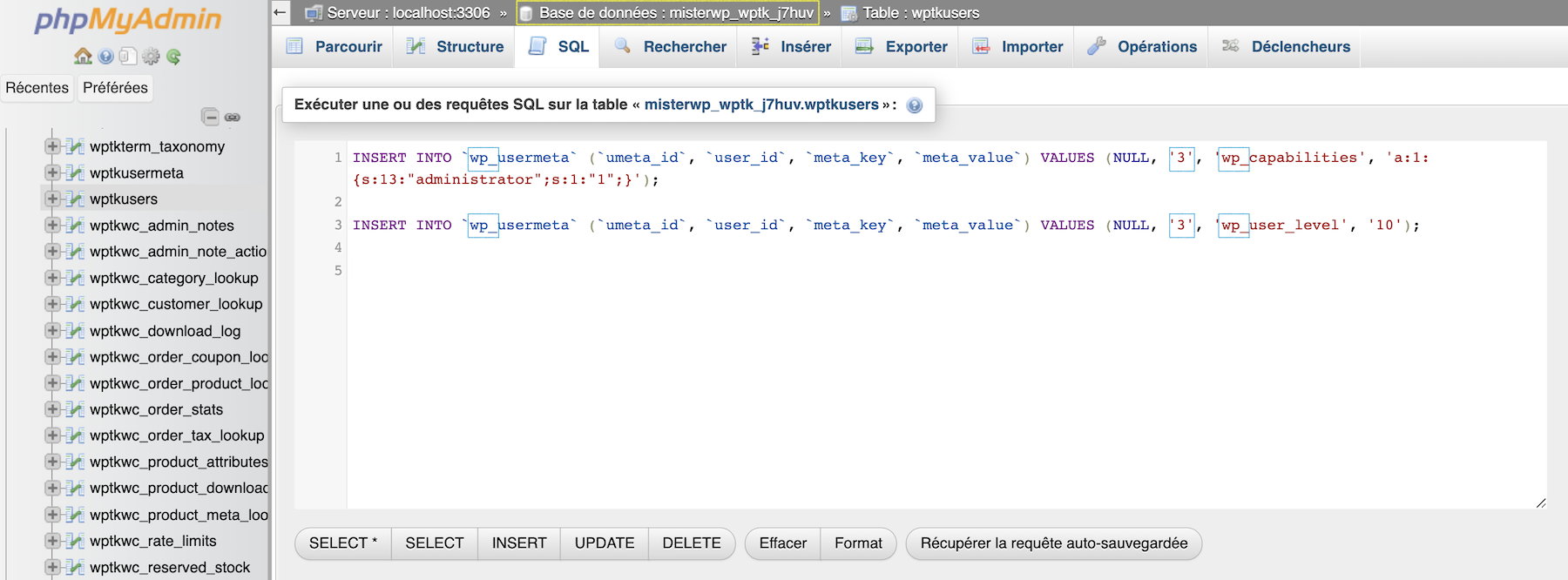The image size is (1568, 580).
Task: Insert a SELECT * query template
Action: [x=343, y=543]
